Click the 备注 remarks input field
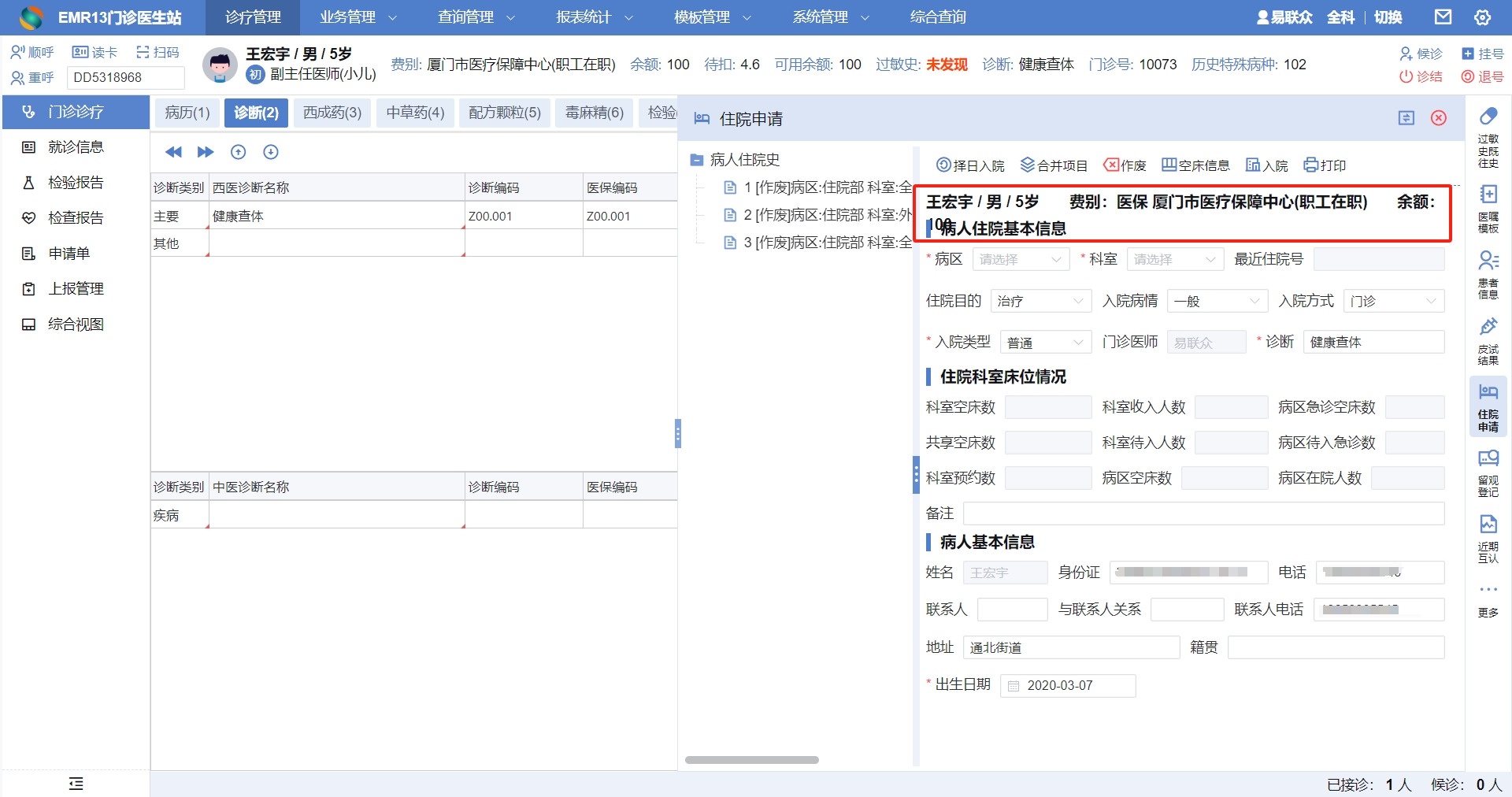The width and height of the screenshot is (1512, 797). 1203,513
